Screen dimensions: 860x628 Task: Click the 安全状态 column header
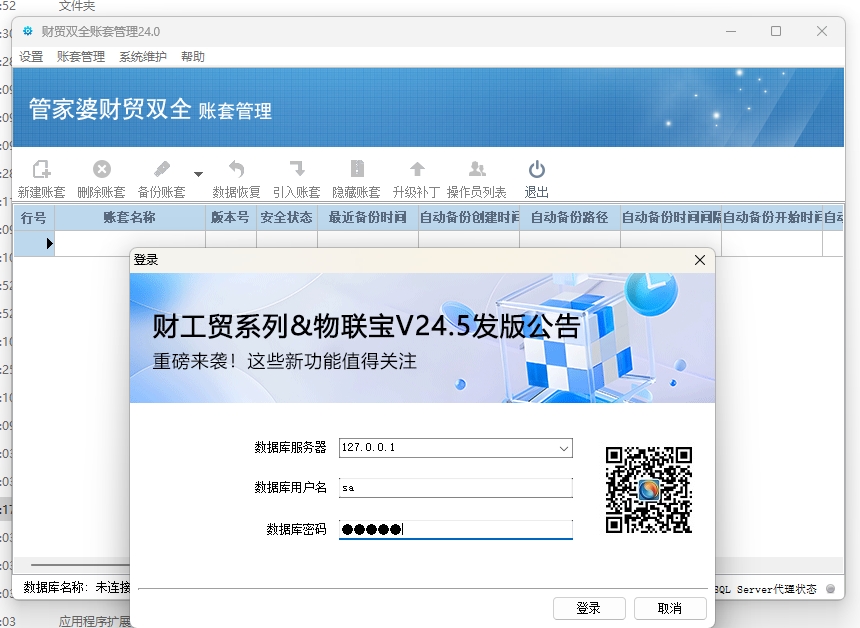(x=287, y=218)
